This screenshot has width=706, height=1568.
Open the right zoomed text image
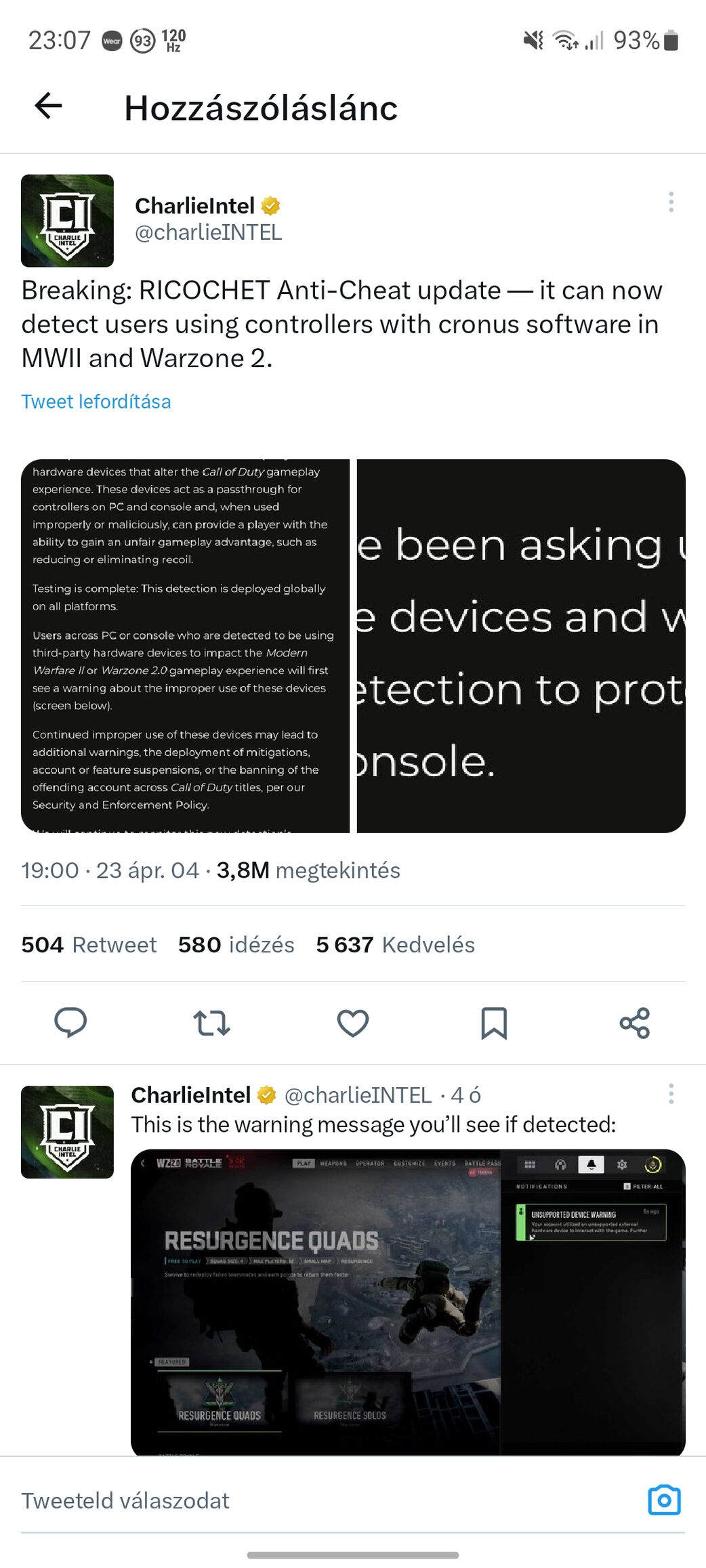pyautogui.click(x=521, y=646)
